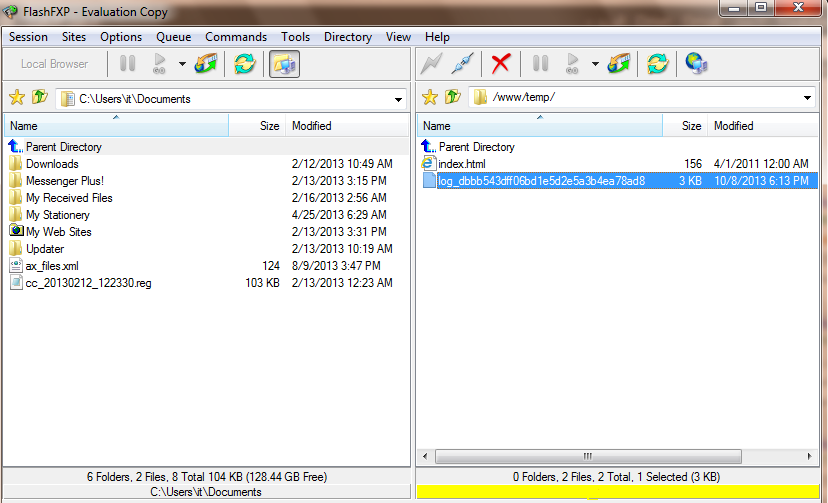828x503 pixels.
Task: Click the Local Browser button
Action: (x=55, y=64)
